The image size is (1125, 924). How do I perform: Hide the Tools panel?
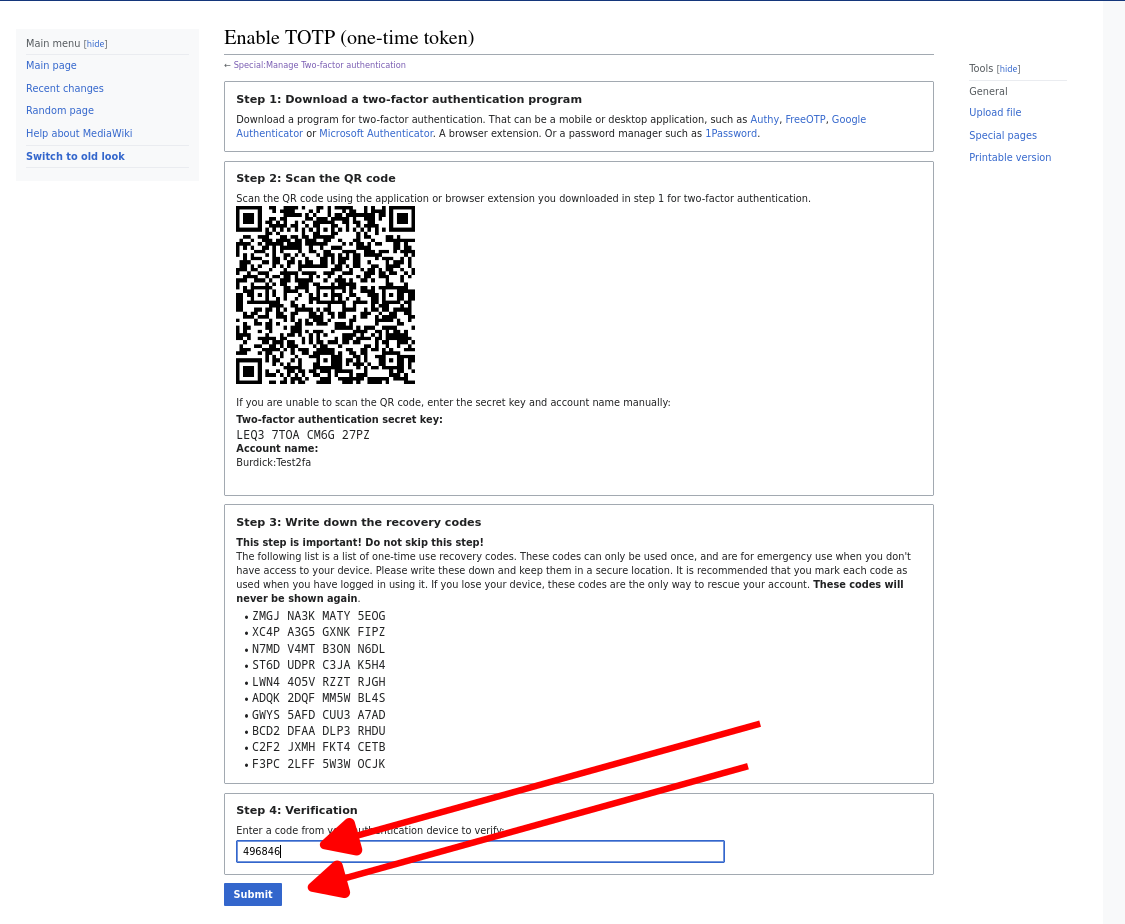coord(1008,69)
